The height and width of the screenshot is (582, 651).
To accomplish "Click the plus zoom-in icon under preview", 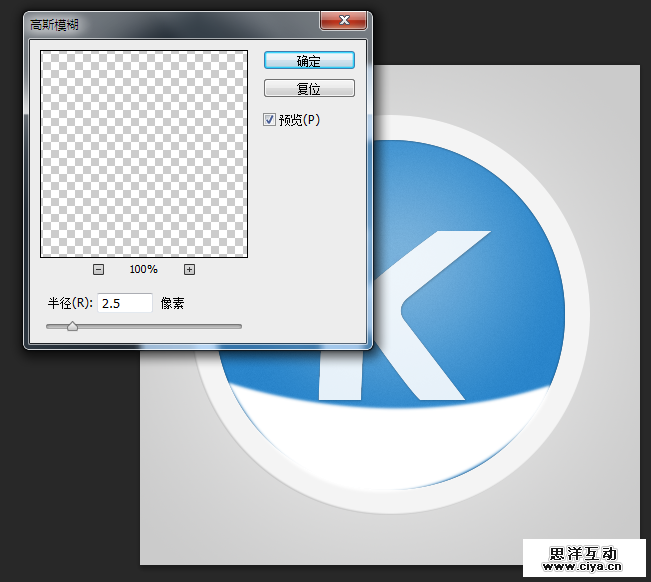I will point(189,269).
